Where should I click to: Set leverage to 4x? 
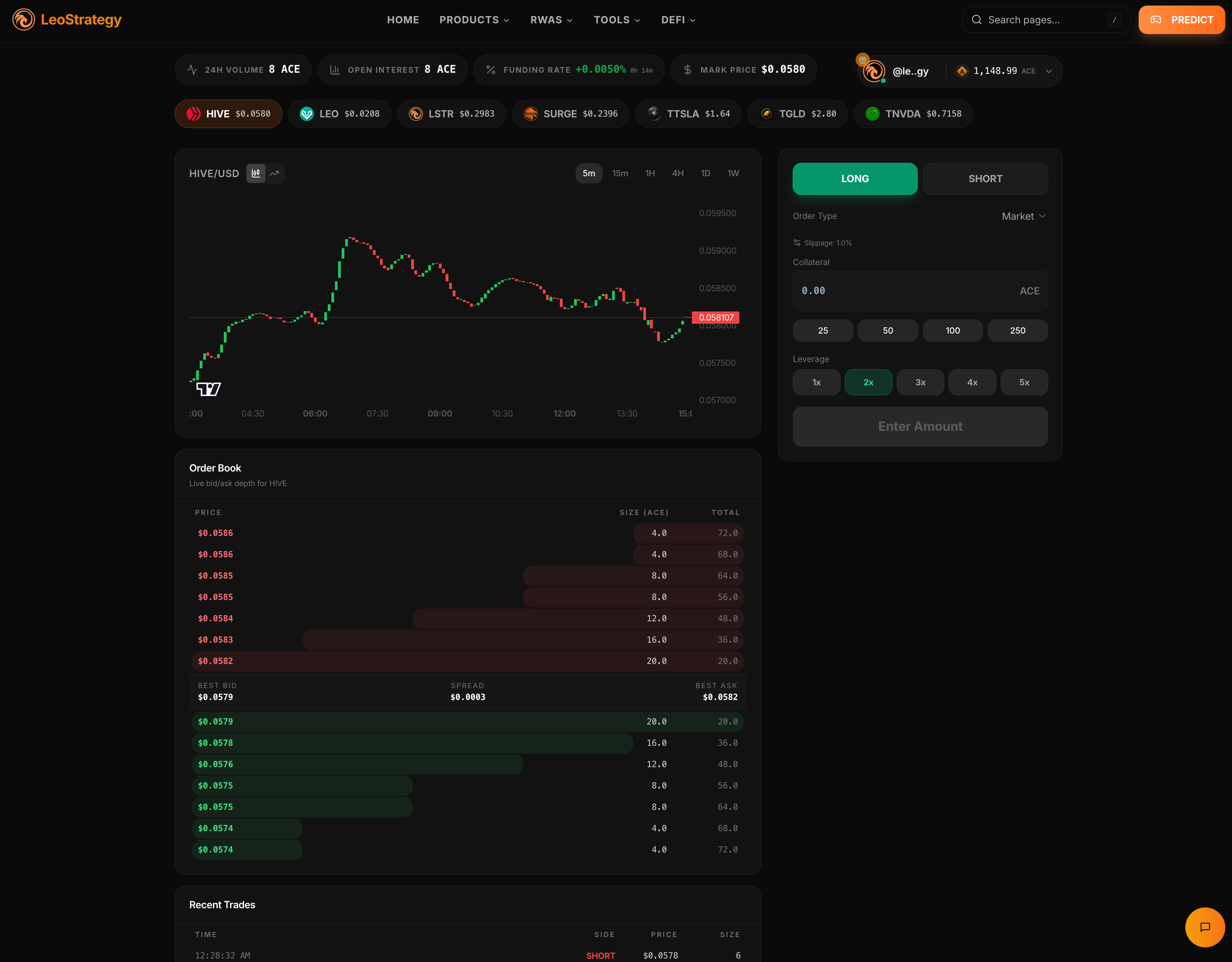pyautogui.click(x=972, y=382)
